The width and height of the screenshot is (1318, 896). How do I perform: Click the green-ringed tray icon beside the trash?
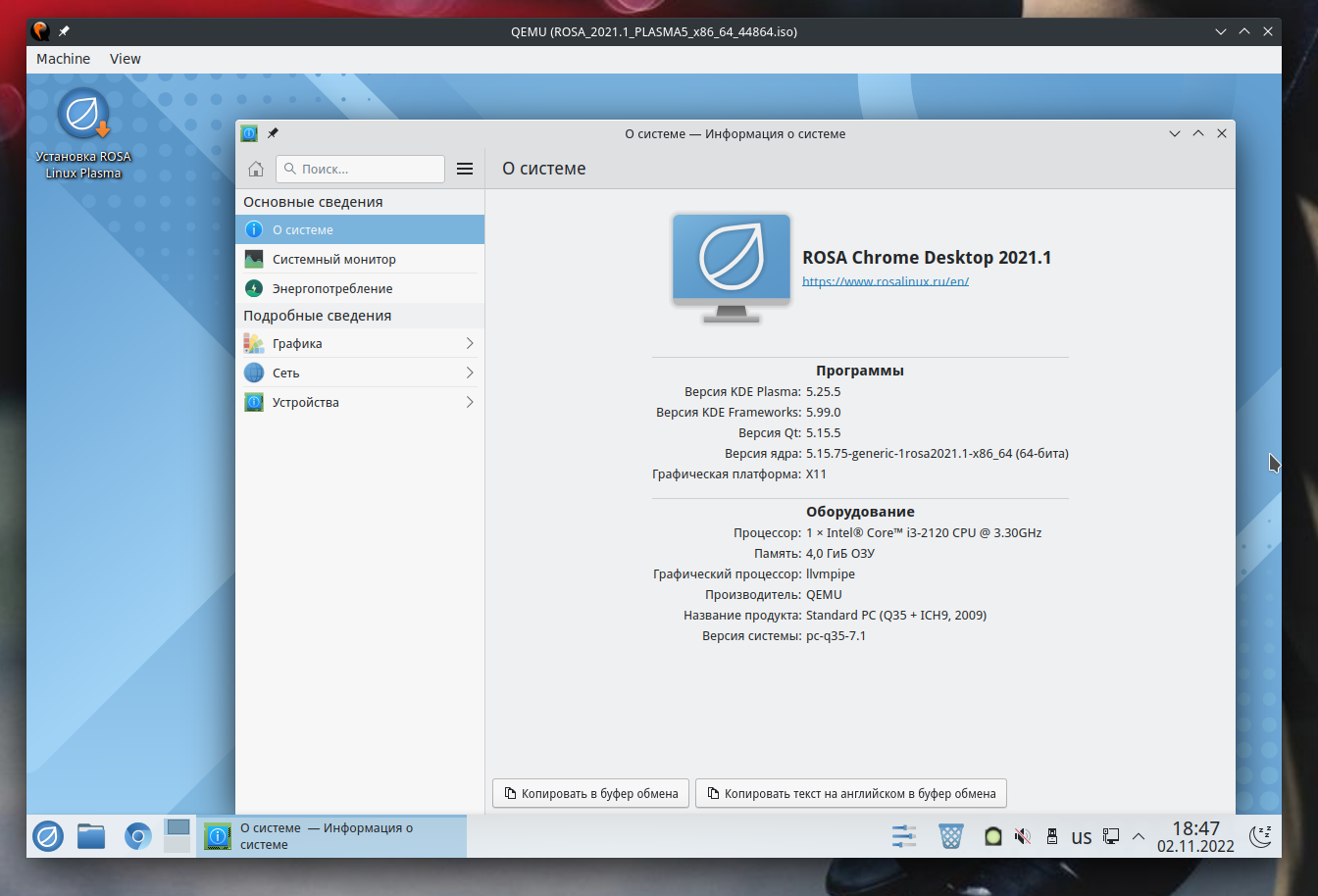pyautogui.click(x=992, y=836)
